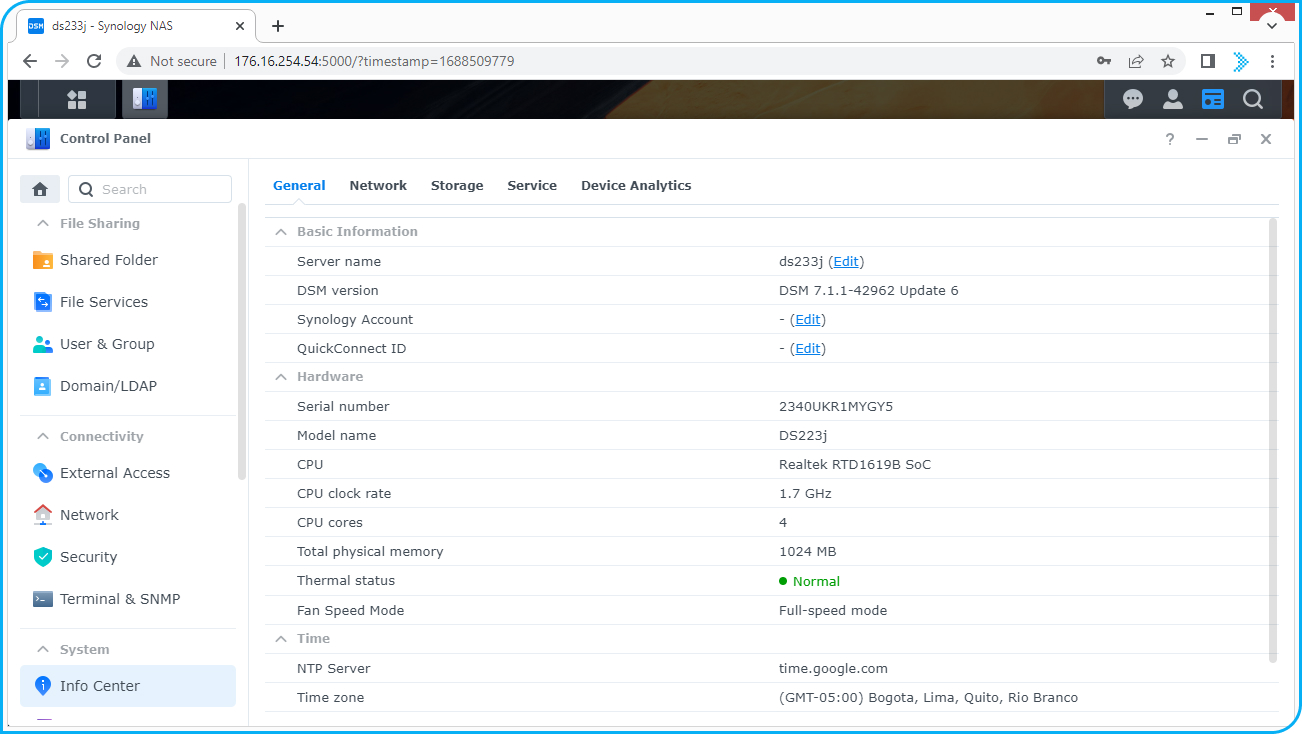
Task: Collapse the System group in sidebar
Action: (x=42, y=649)
